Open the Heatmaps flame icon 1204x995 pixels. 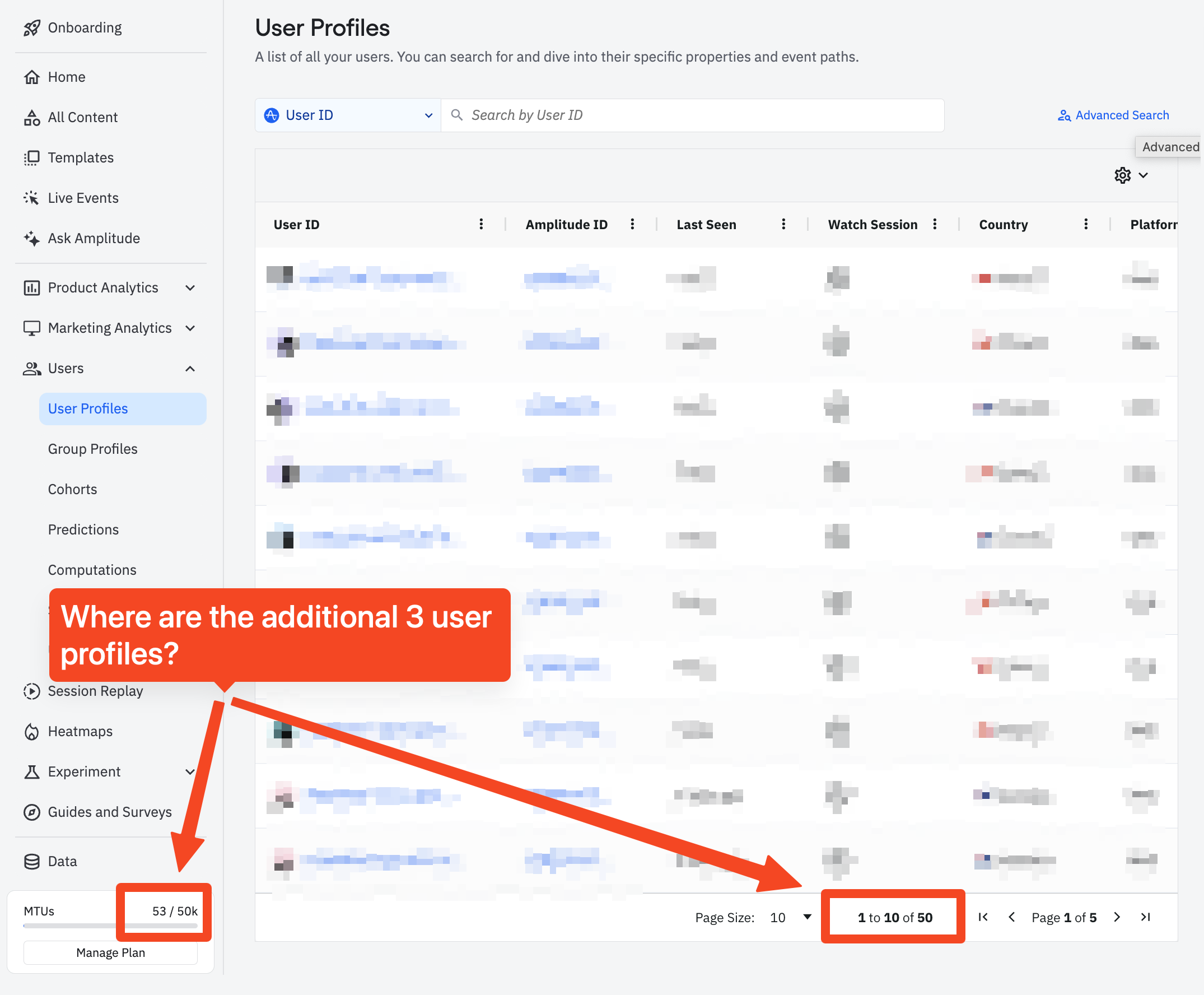[x=31, y=731]
